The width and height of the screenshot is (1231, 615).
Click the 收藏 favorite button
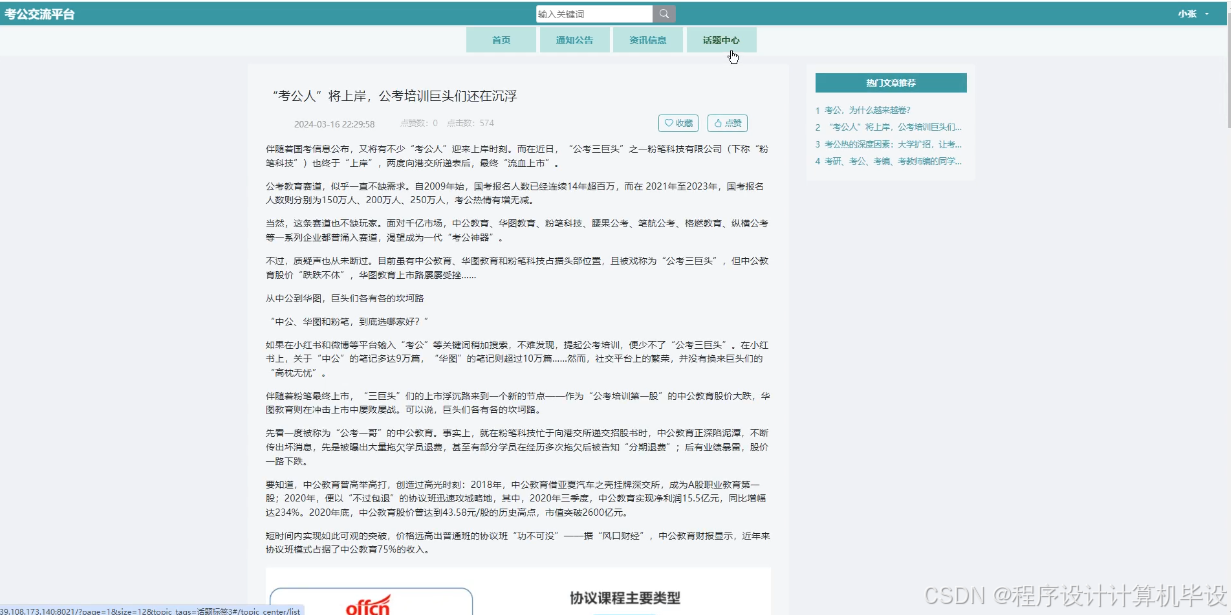tap(678, 123)
